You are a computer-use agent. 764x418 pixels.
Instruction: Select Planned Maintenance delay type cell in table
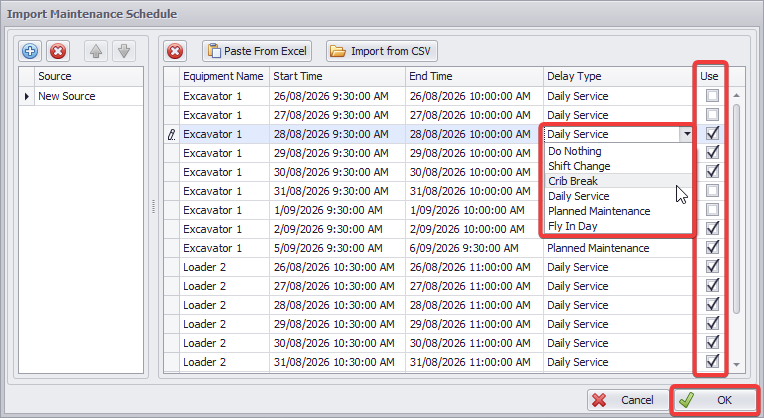click(x=619, y=248)
